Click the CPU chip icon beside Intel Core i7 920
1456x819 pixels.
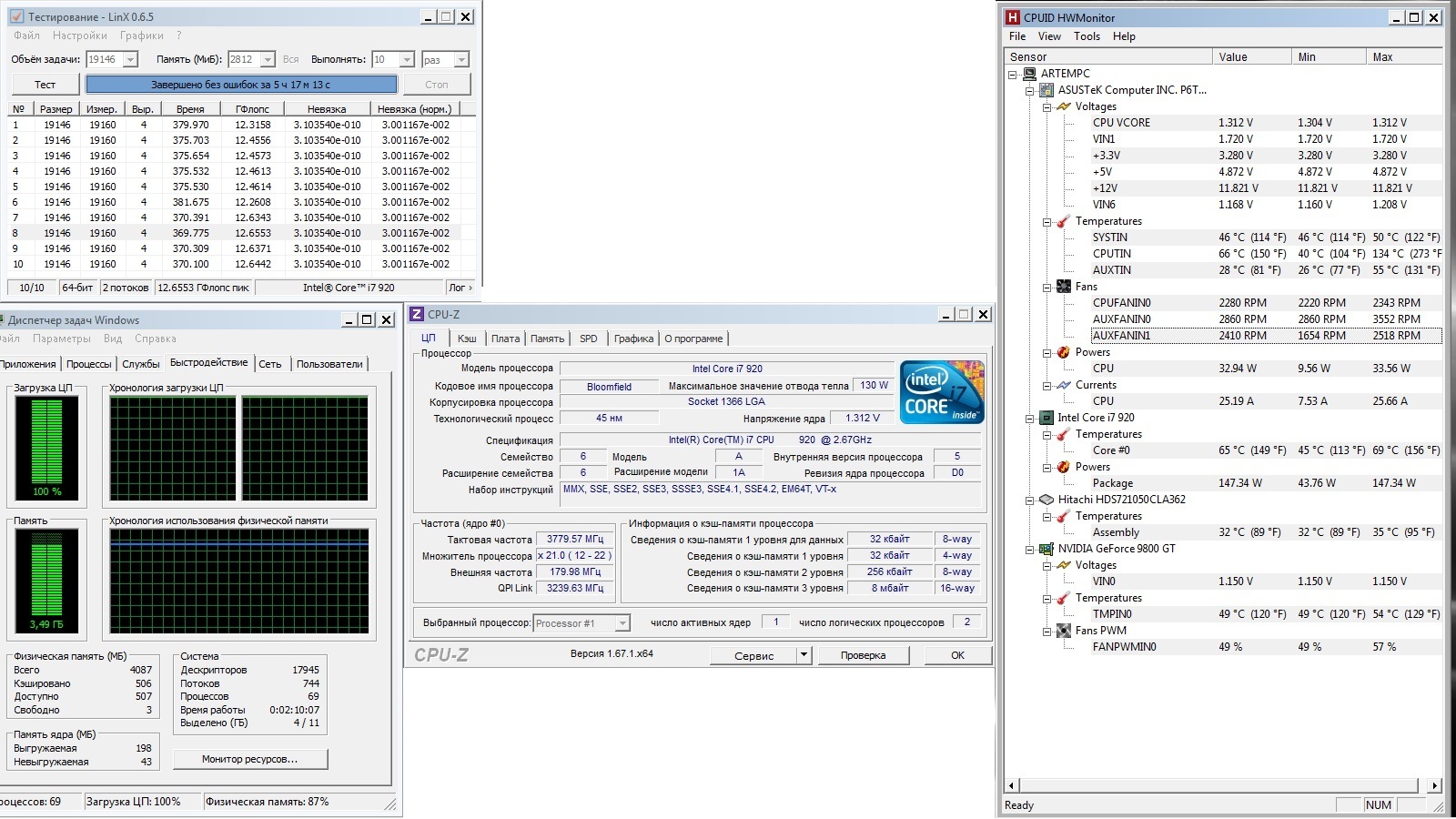coord(1046,418)
